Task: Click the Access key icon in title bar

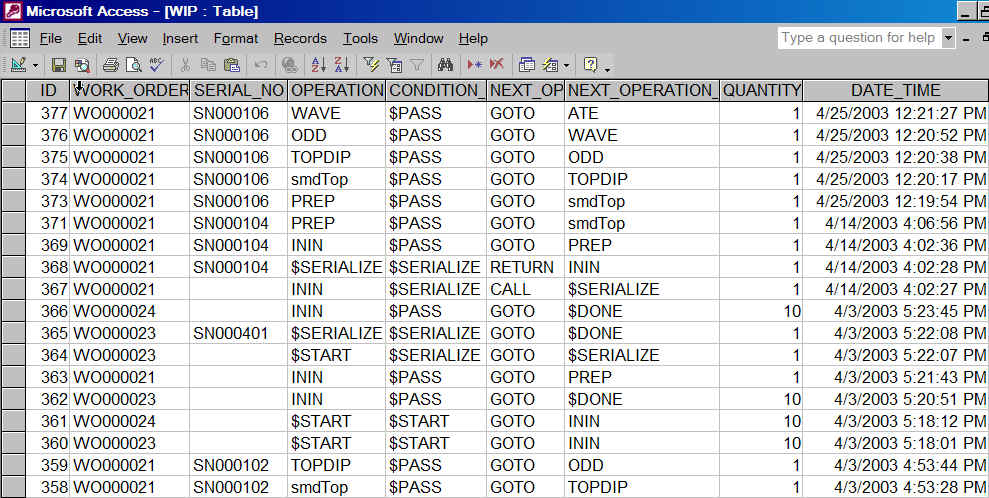Action: 12,11
